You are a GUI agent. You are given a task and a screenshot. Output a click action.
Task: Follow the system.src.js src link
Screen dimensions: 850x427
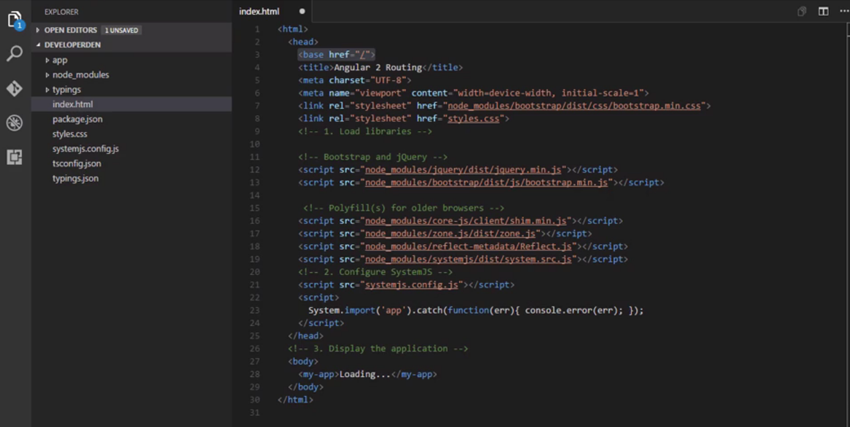(468, 260)
